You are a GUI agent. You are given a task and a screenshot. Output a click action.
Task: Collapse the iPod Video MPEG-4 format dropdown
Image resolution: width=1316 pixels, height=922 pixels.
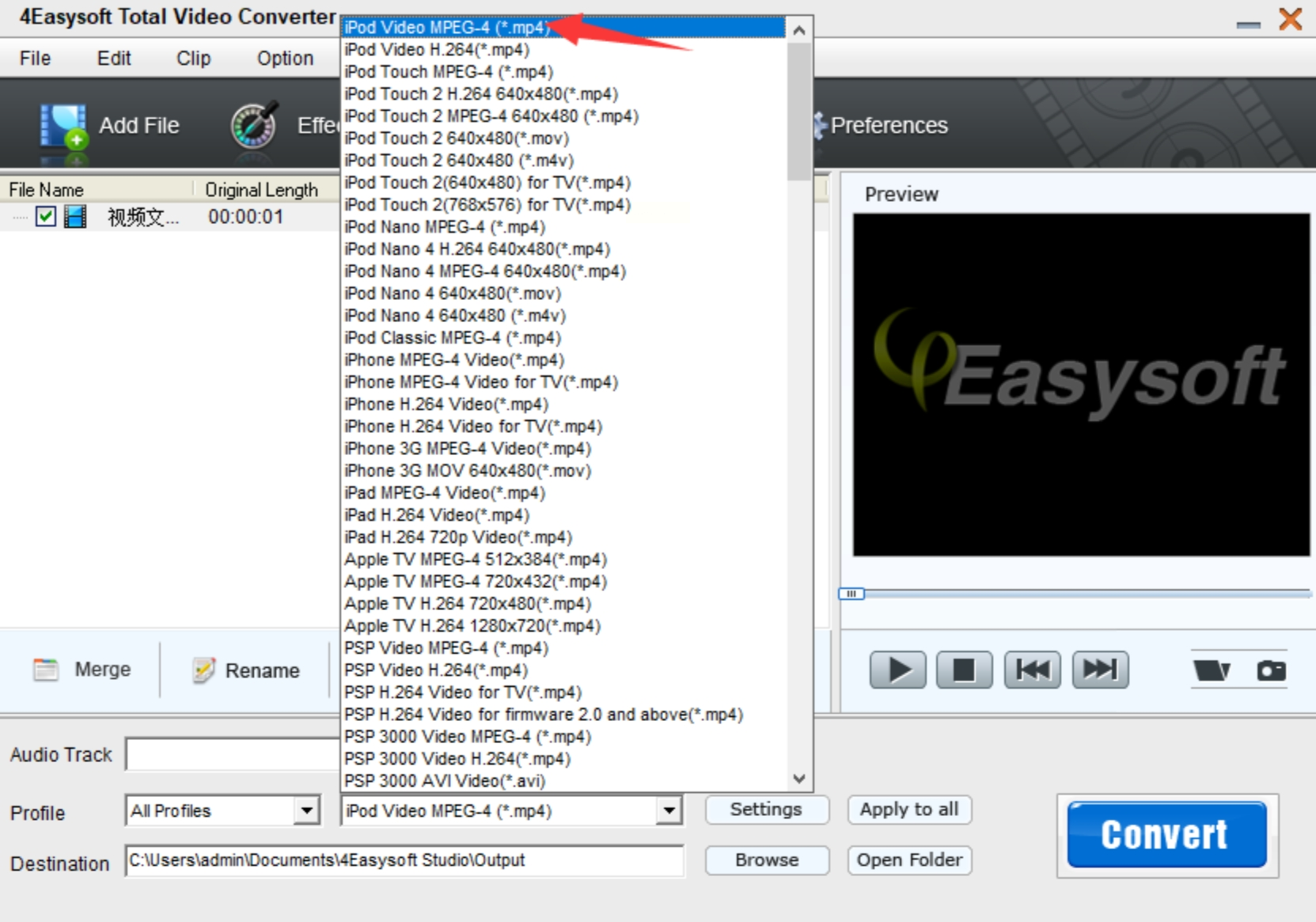[x=669, y=810]
